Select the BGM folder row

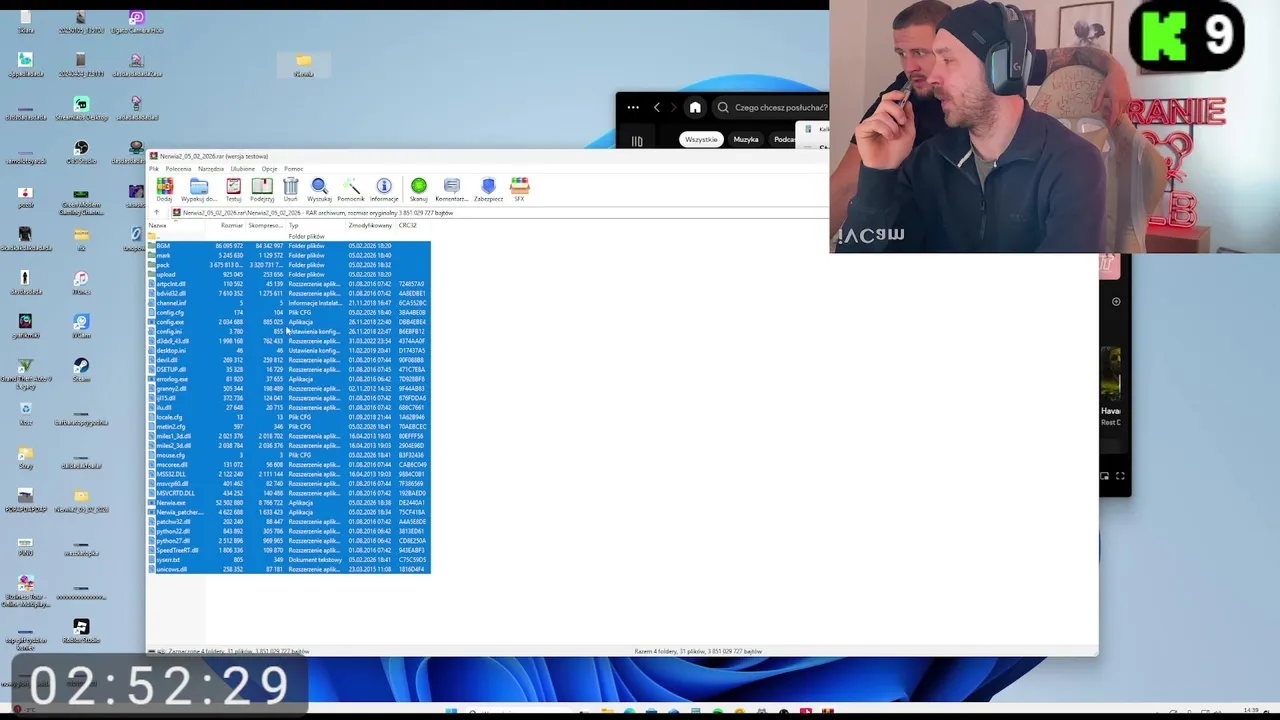tap(289, 246)
